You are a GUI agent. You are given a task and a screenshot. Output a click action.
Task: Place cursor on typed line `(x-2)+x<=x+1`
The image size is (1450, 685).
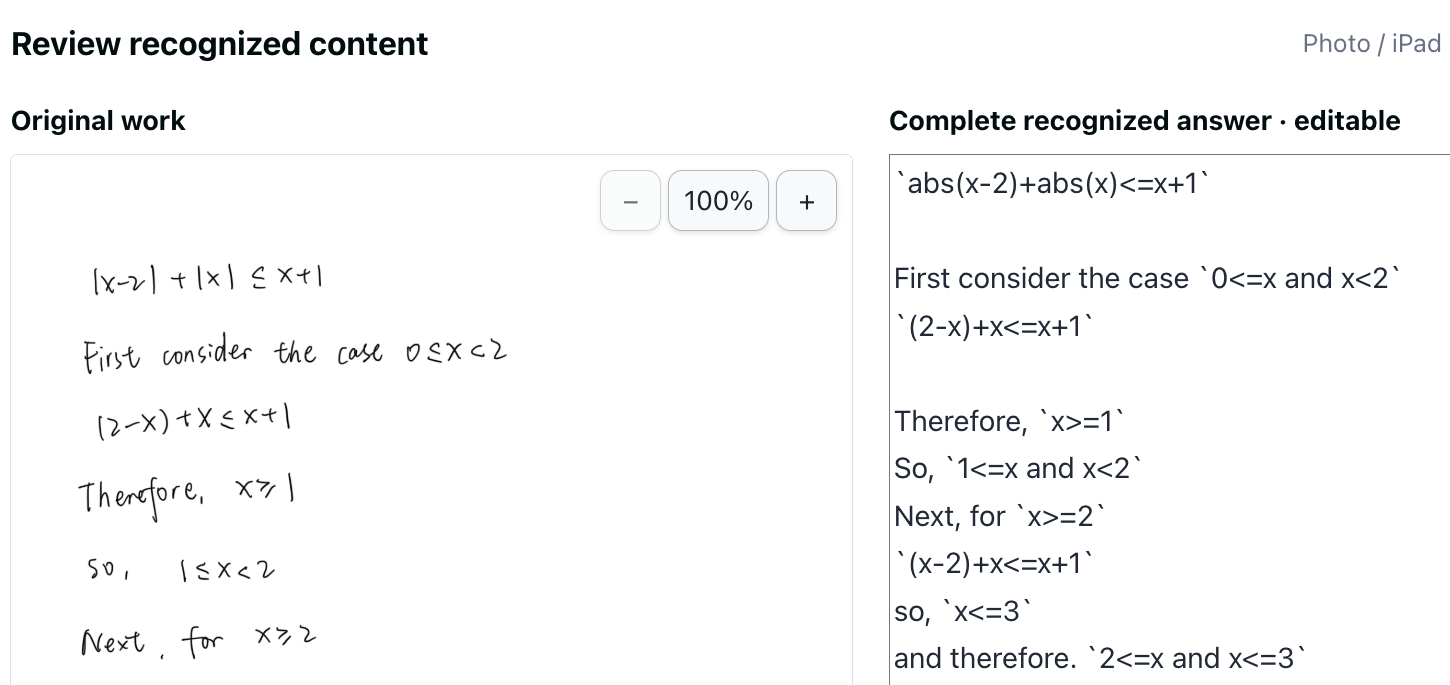(995, 563)
